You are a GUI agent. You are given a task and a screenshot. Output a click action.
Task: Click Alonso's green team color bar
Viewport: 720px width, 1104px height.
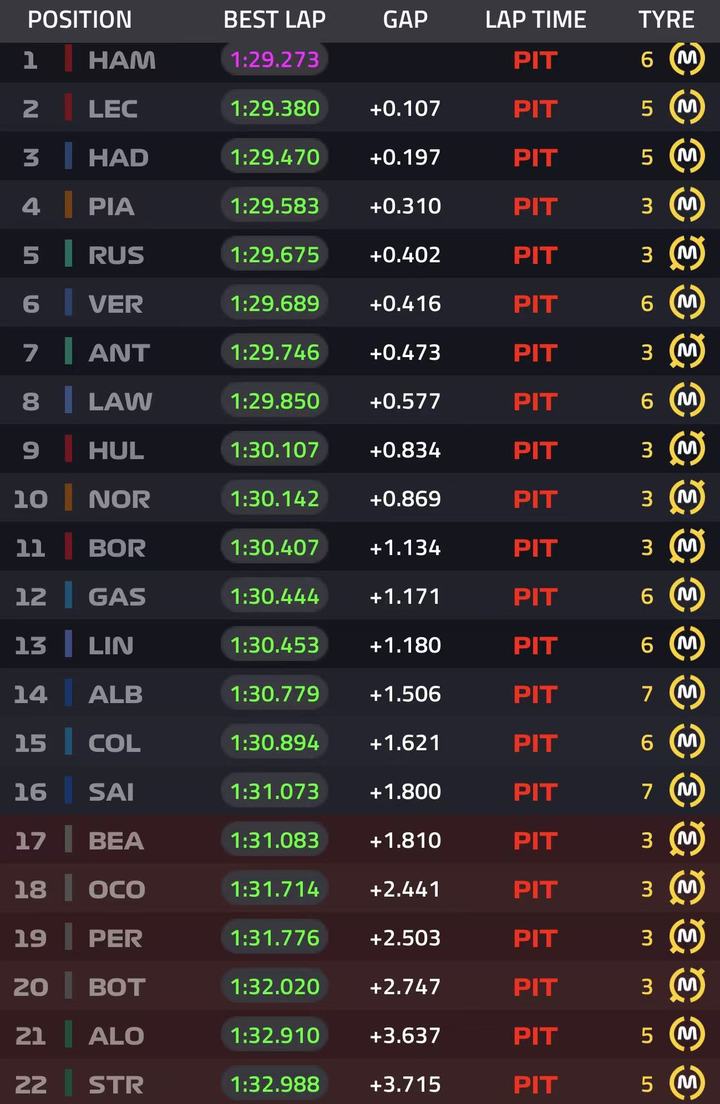[x=68, y=1035]
